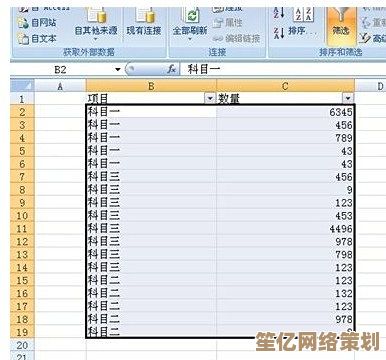
Task: Open filter dropdown for 数量 column
Action: (x=348, y=98)
